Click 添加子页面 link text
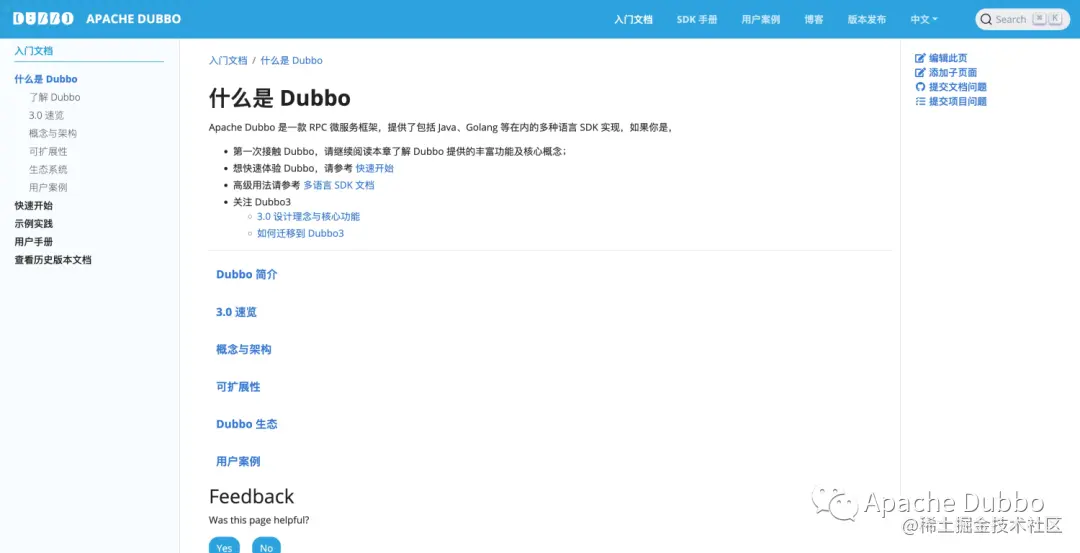The image size is (1080, 553). pyautogui.click(x=953, y=72)
